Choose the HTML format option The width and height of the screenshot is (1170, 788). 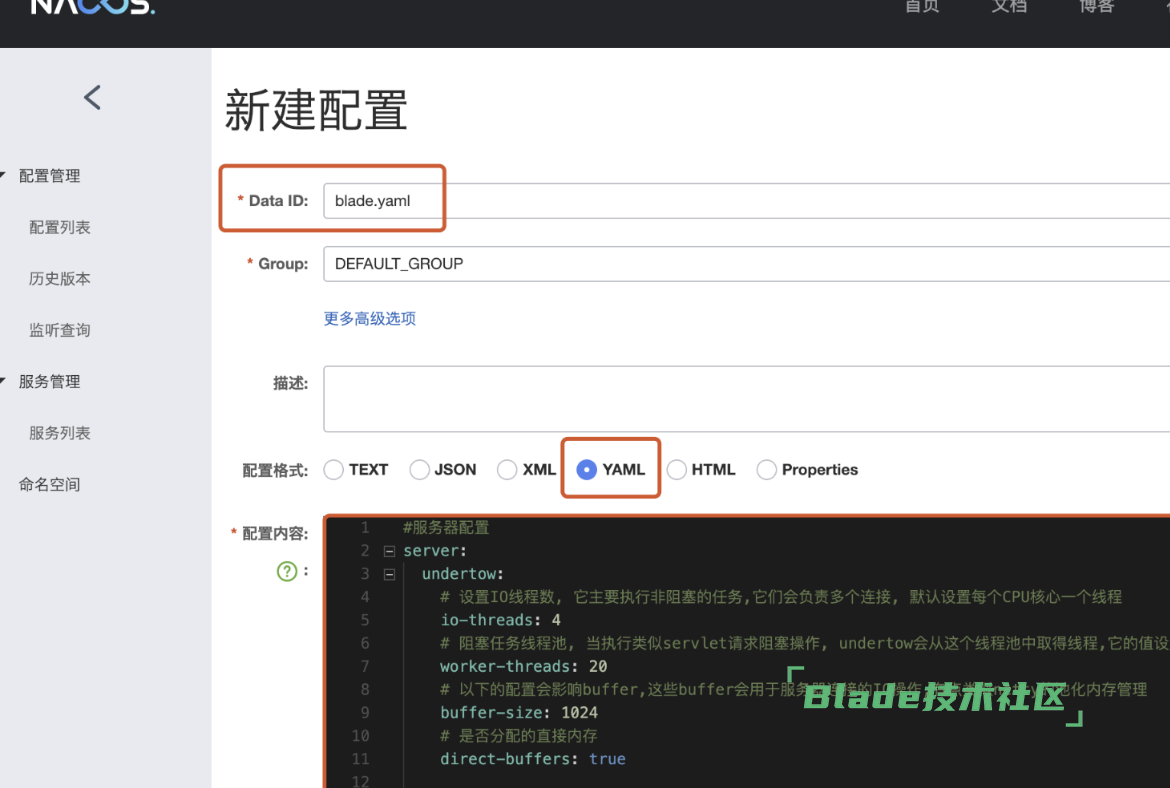677,470
